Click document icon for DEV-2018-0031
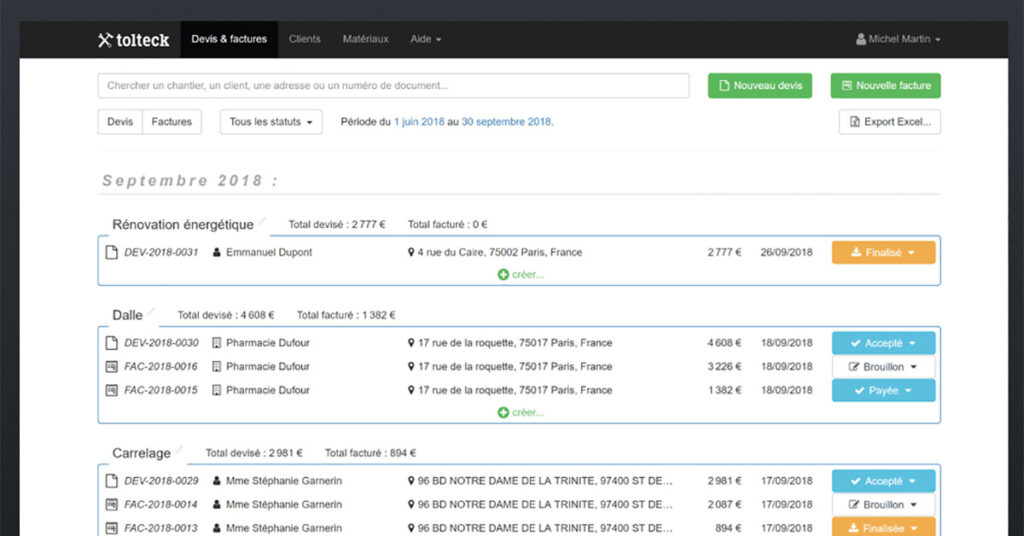 pos(112,253)
